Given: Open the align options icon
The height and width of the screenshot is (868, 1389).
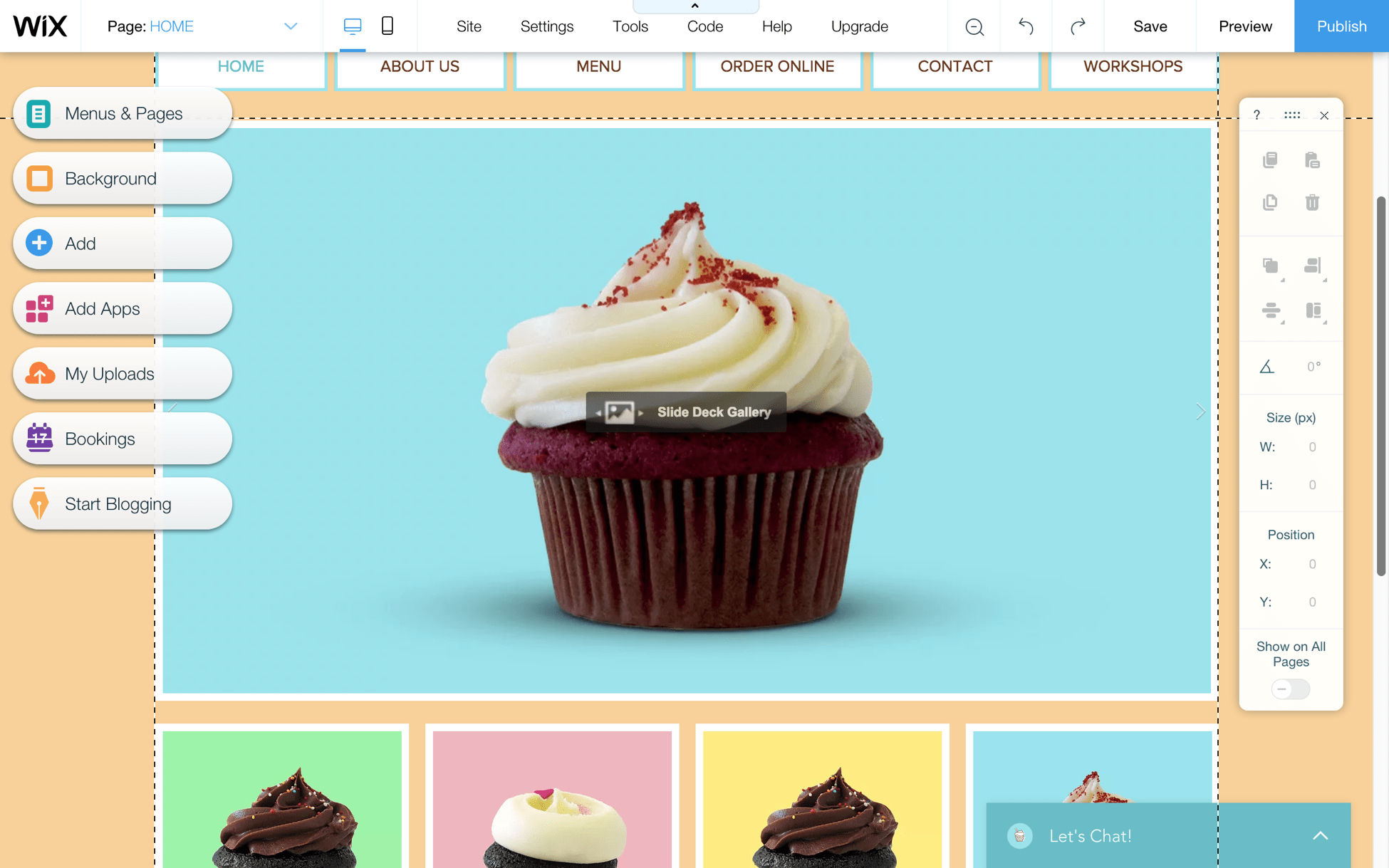Looking at the screenshot, I should click(1313, 267).
